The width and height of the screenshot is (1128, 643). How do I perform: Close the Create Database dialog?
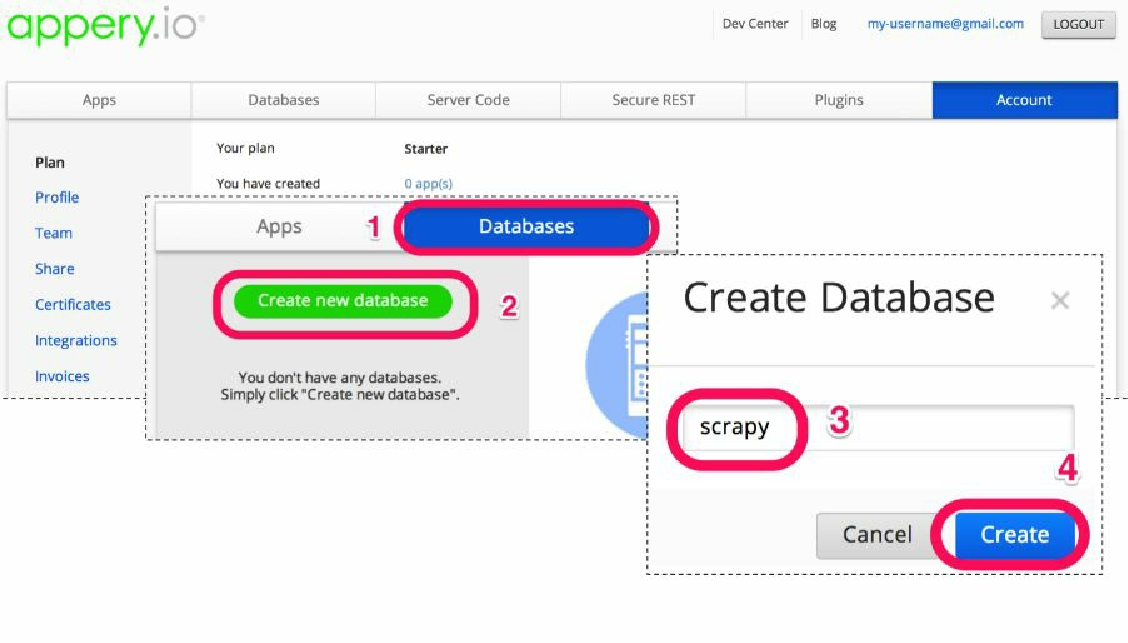[x=1060, y=300]
